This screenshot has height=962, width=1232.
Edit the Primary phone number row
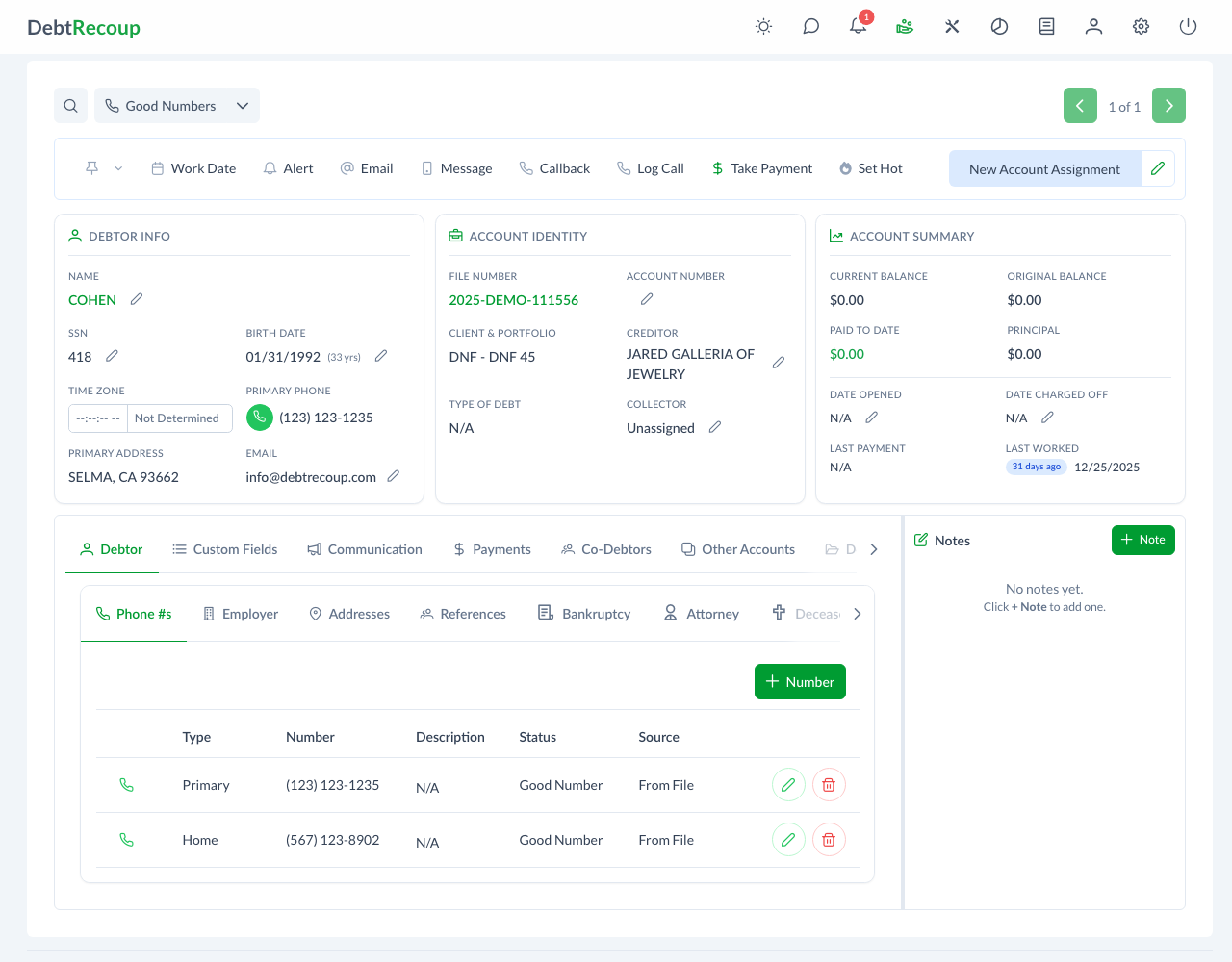(x=788, y=785)
